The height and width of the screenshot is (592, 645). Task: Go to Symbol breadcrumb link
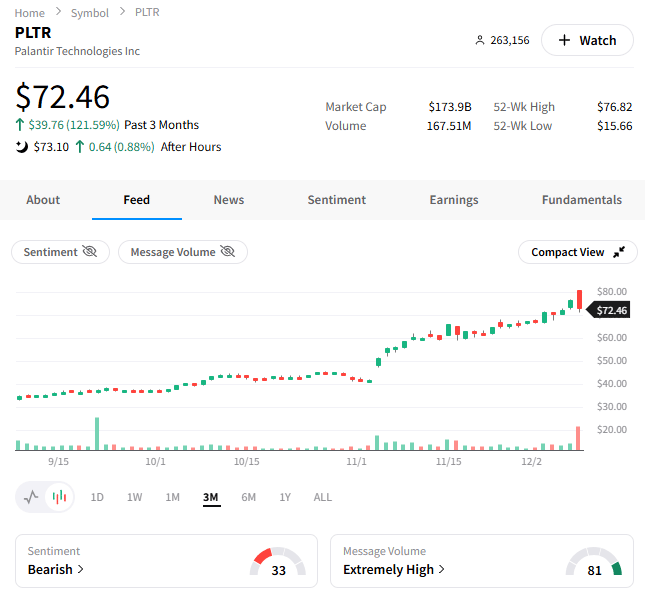tap(90, 13)
